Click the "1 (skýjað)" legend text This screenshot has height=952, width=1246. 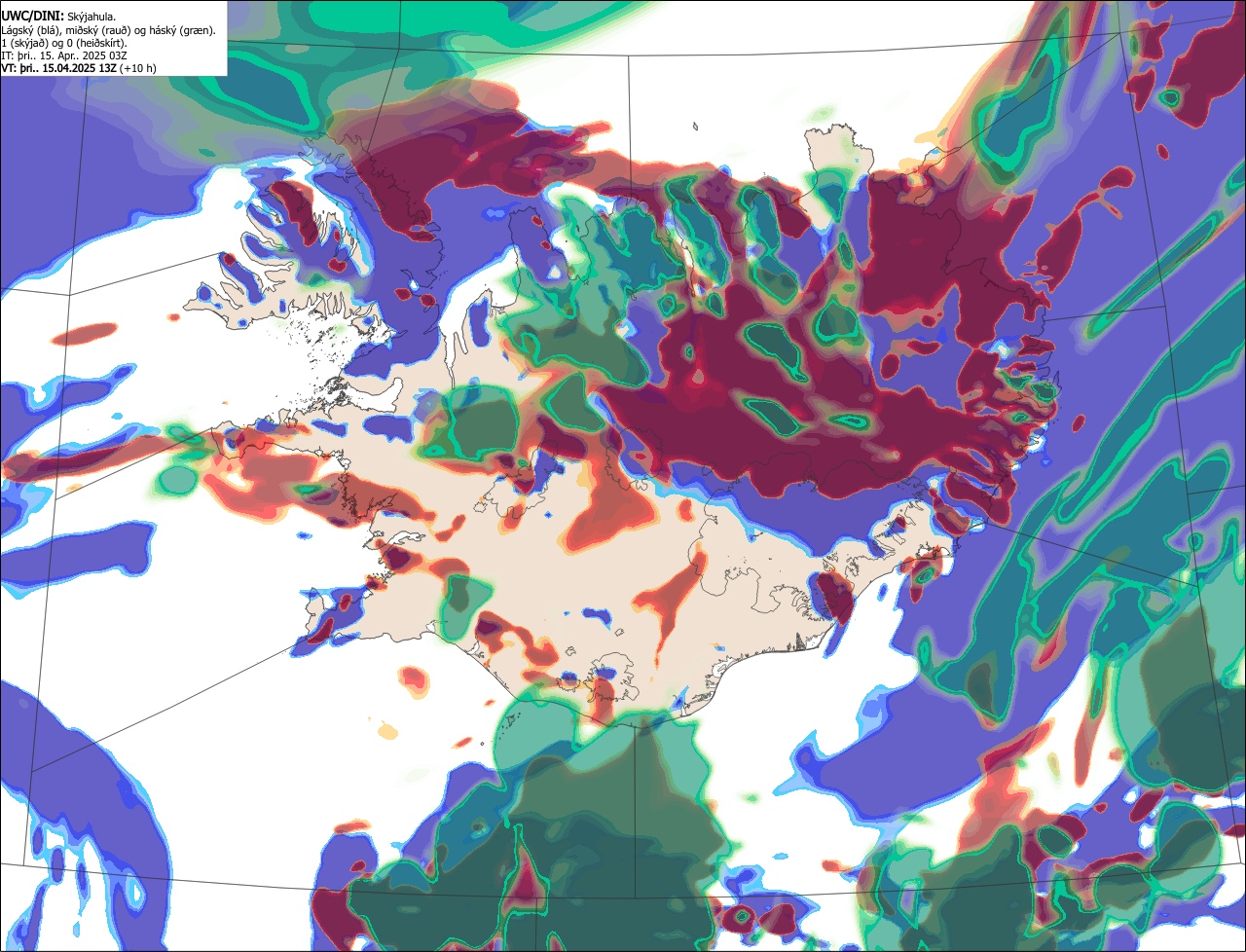[23, 44]
